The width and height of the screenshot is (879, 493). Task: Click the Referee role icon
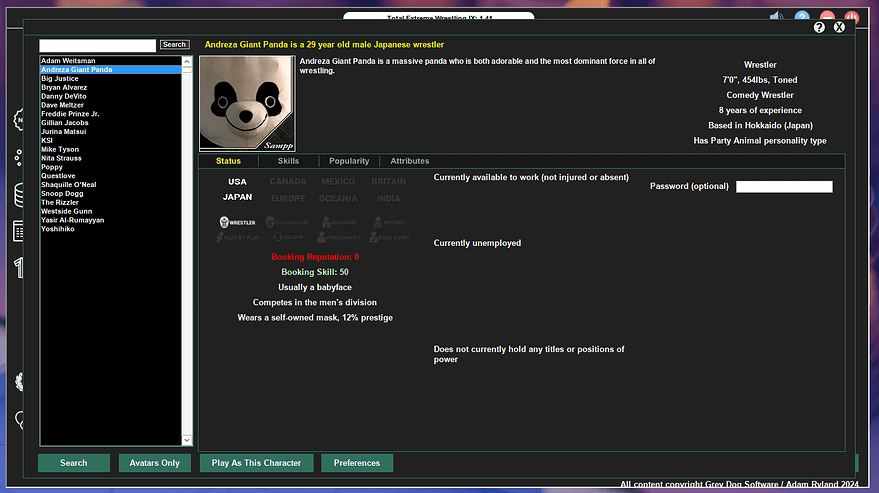pyautogui.click(x=378, y=222)
